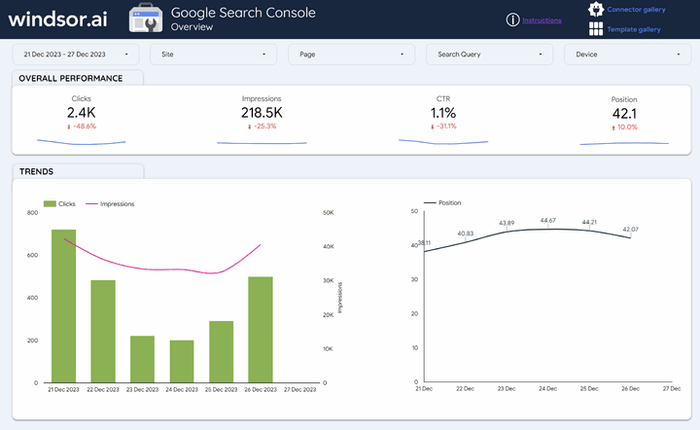The image size is (700, 430).
Task: Click the windsor.ai logo
Action: pyautogui.click(x=58, y=19)
